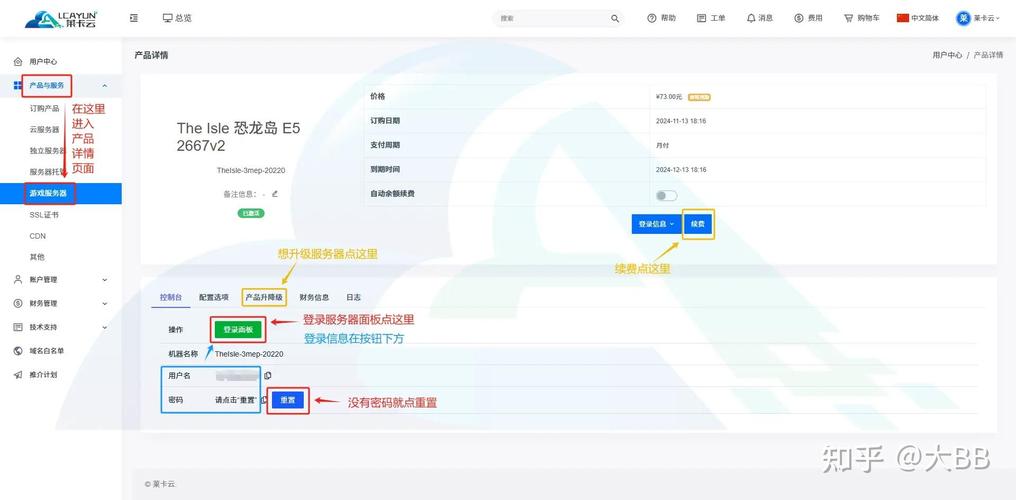The height and width of the screenshot is (500, 1016).
Task: Copy the 密码 with the copy icon
Action: point(264,400)
